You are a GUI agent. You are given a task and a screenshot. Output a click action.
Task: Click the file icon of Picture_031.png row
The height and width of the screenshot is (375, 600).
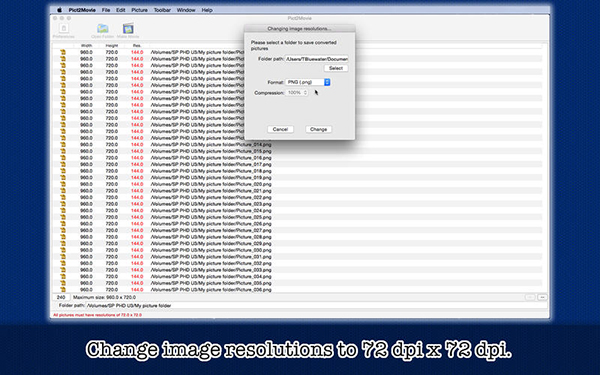pos(63,257)
